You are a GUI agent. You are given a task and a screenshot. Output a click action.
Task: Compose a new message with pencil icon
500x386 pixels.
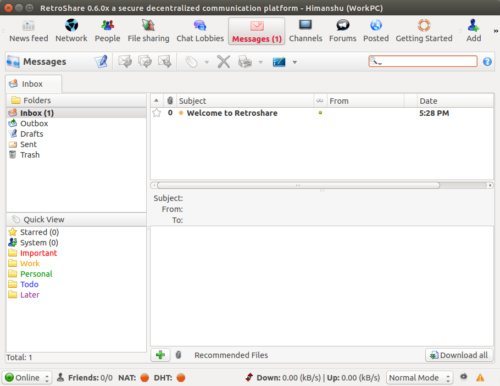(102, 62)
